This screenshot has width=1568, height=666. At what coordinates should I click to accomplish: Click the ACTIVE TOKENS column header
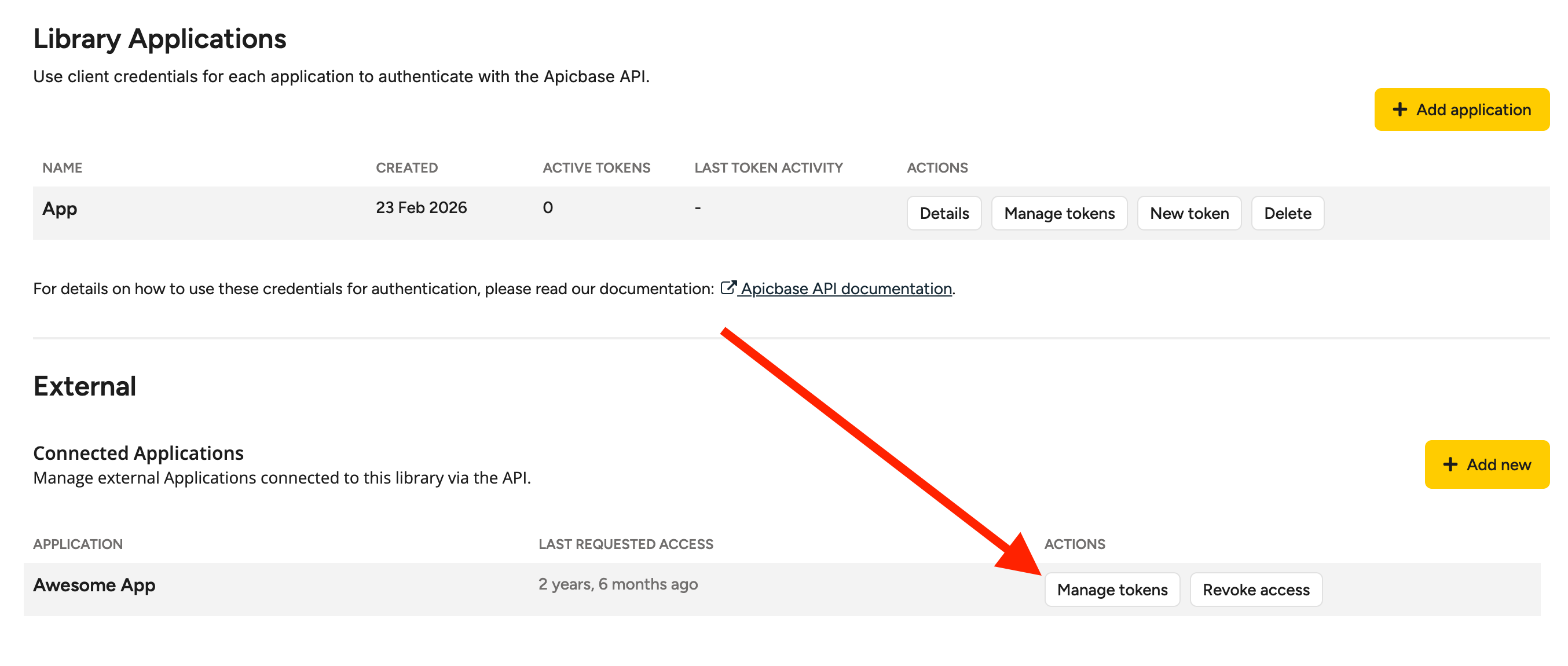596,168
